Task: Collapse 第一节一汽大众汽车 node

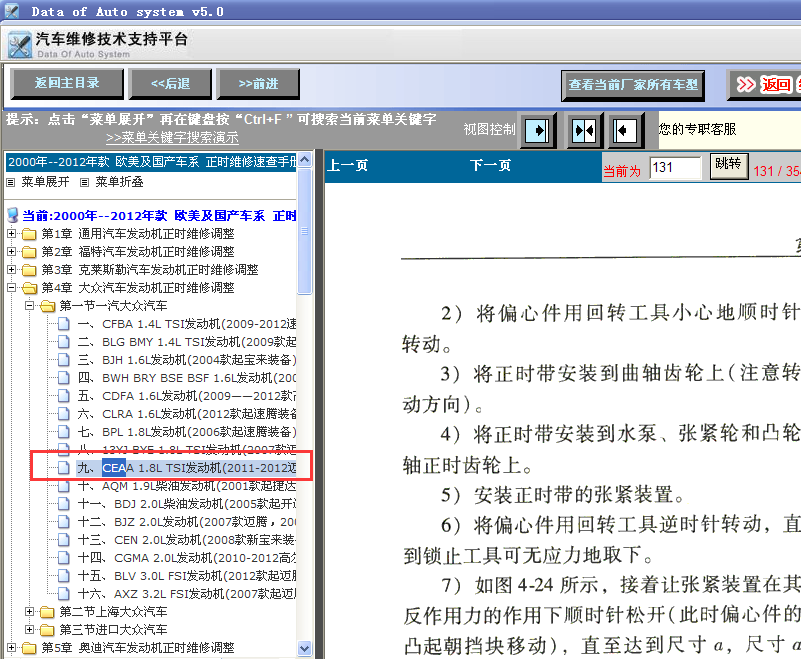Action: tap(29, 305)
